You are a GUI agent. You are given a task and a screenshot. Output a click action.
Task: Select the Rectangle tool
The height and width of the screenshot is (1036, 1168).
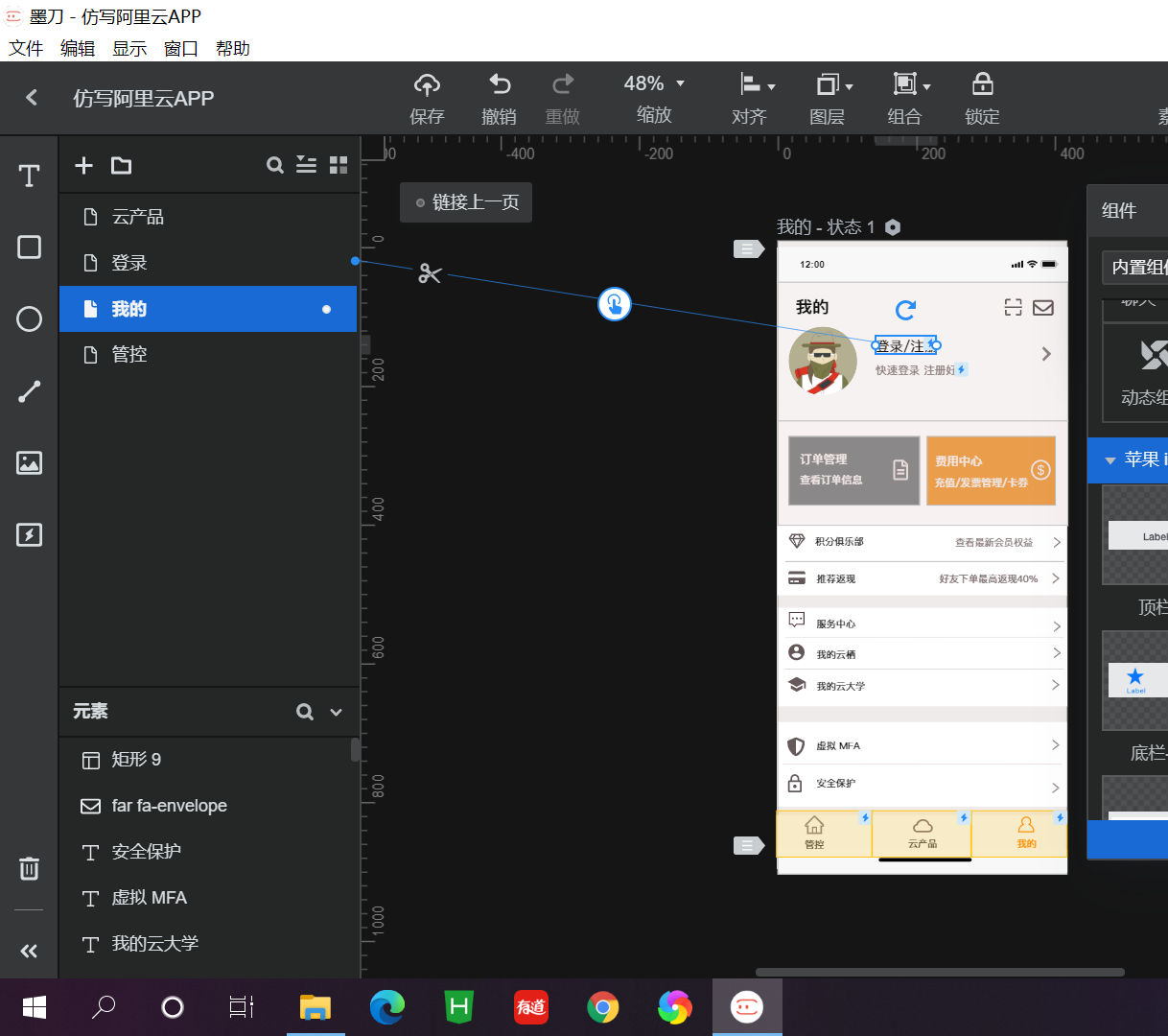(x=30, y=247)
